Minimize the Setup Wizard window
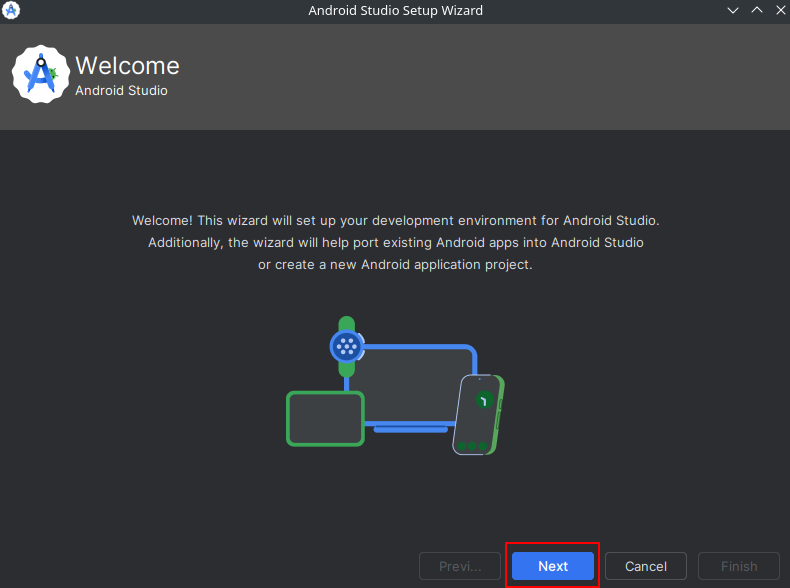The image size is (790, 588). (733, 10)
